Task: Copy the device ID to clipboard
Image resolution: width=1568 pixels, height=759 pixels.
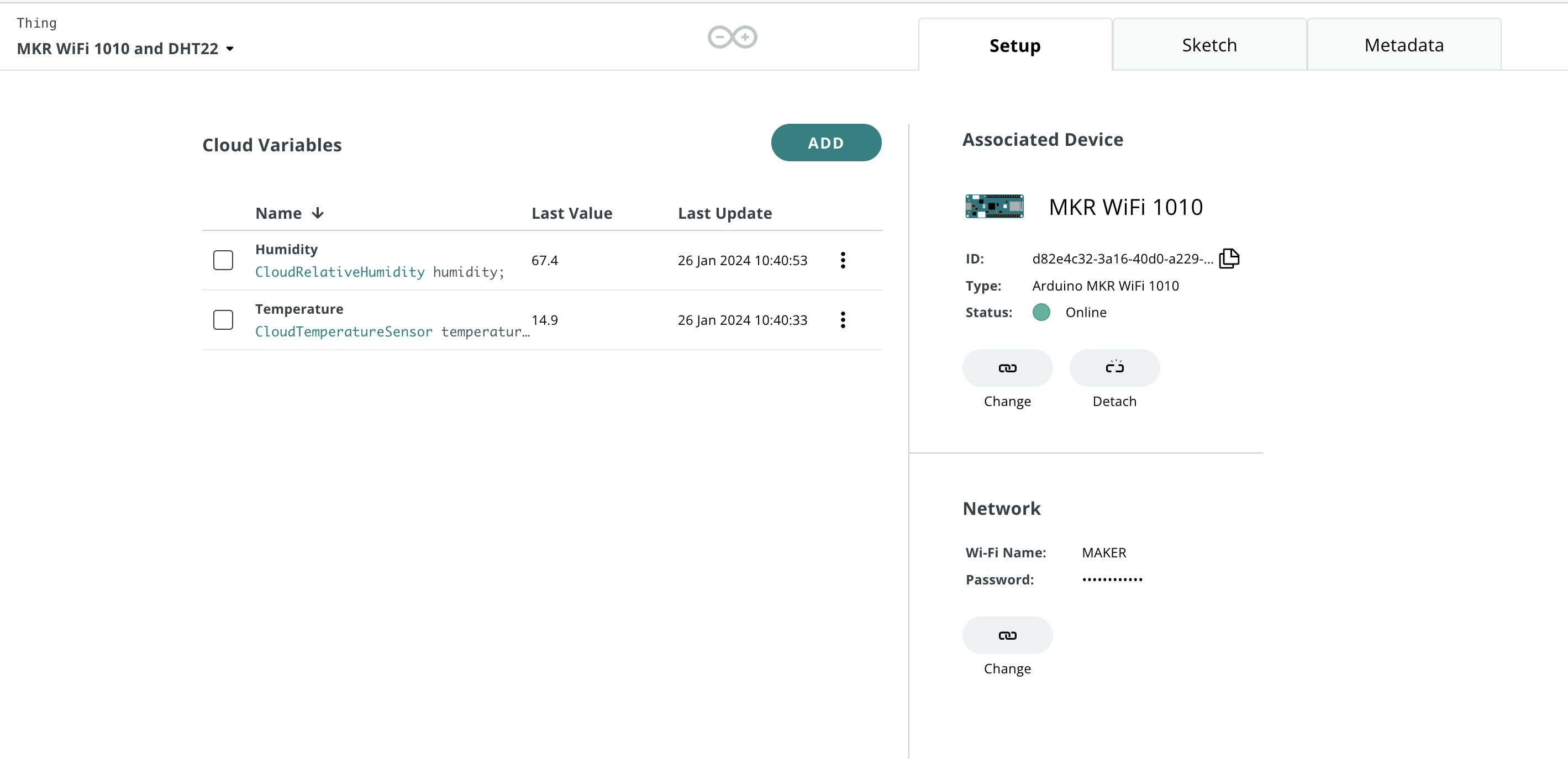Action: pos(1228,258)
